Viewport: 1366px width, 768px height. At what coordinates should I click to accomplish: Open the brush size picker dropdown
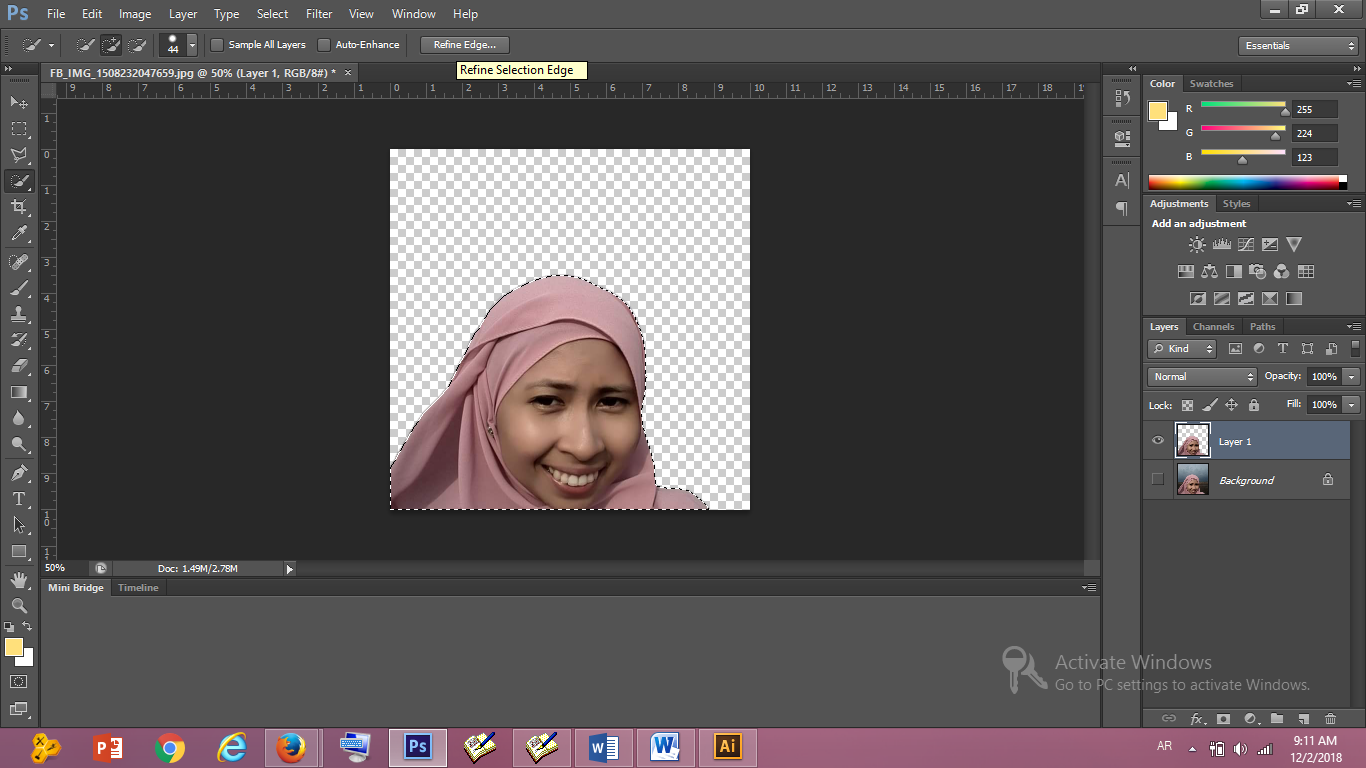click(x=190, y=44)
